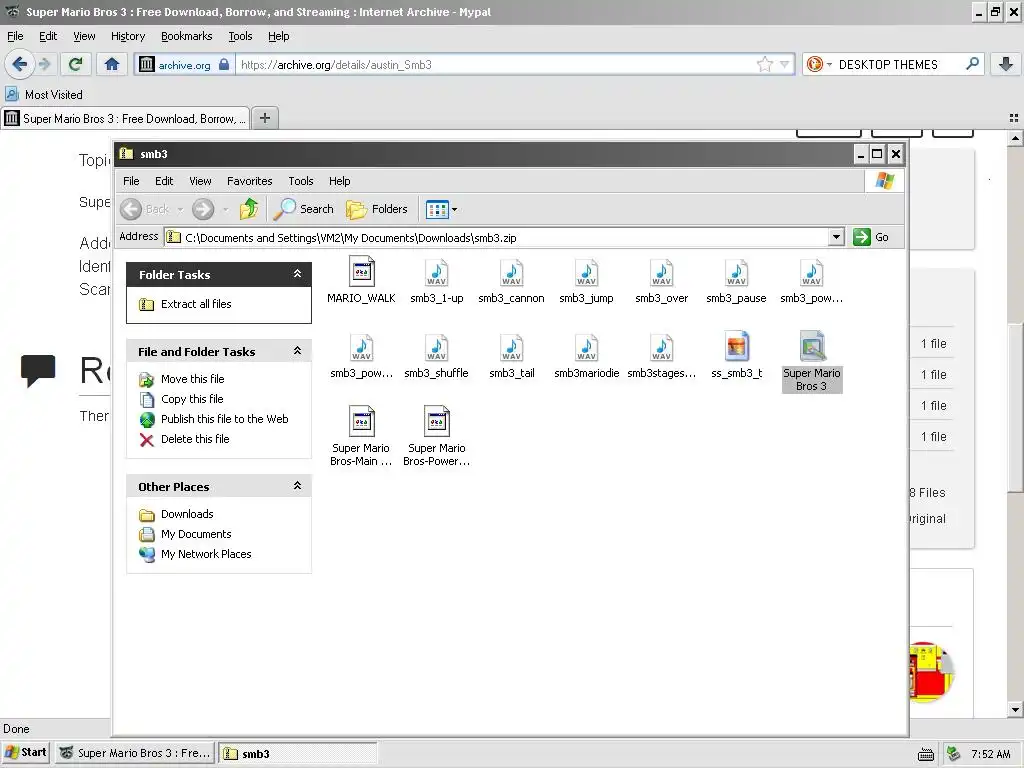Collapse the Other Places panel

click(297, 486)
